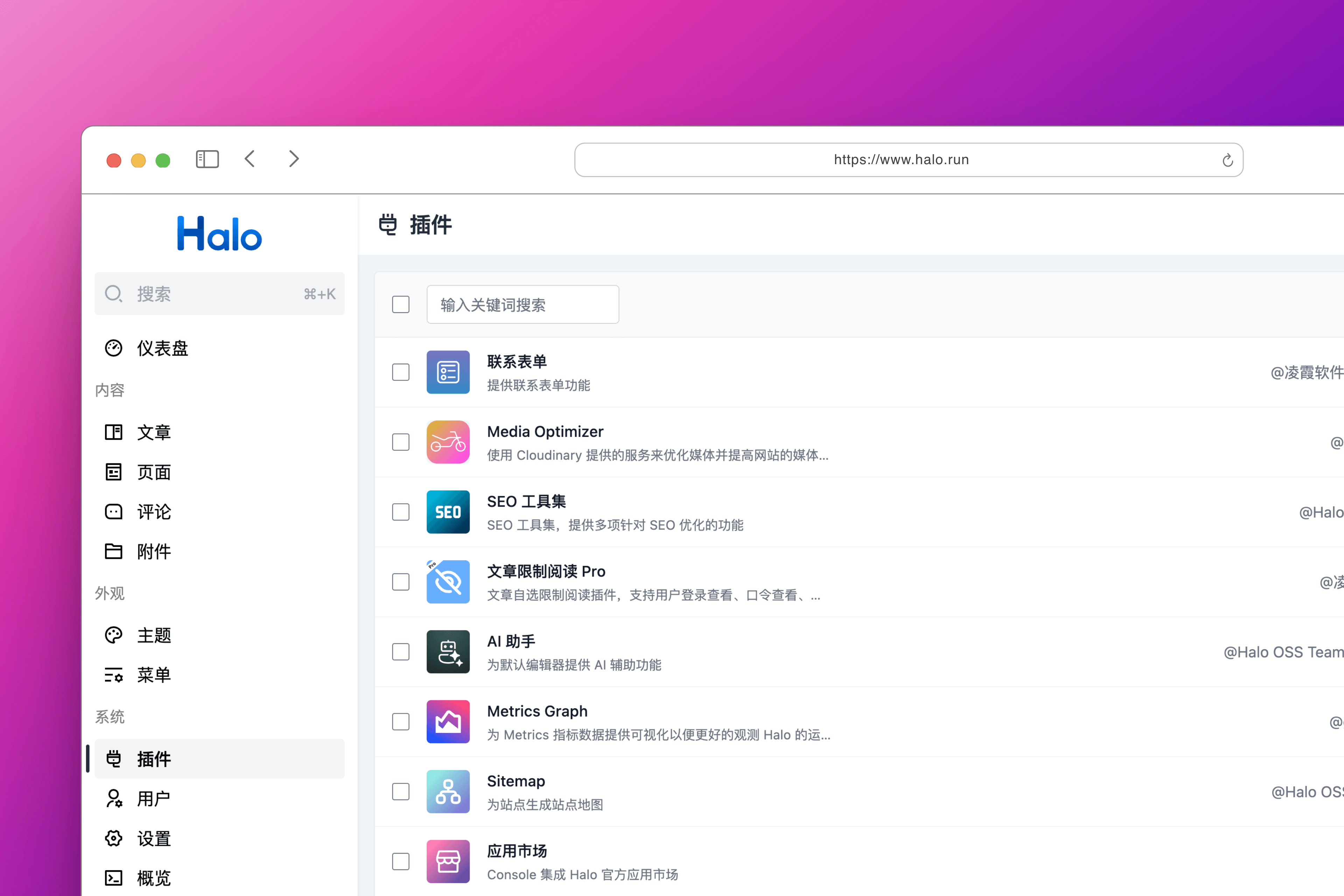Open the 联系表单 plugin title
Screen dimensions: 1344x896
(517, 361)
